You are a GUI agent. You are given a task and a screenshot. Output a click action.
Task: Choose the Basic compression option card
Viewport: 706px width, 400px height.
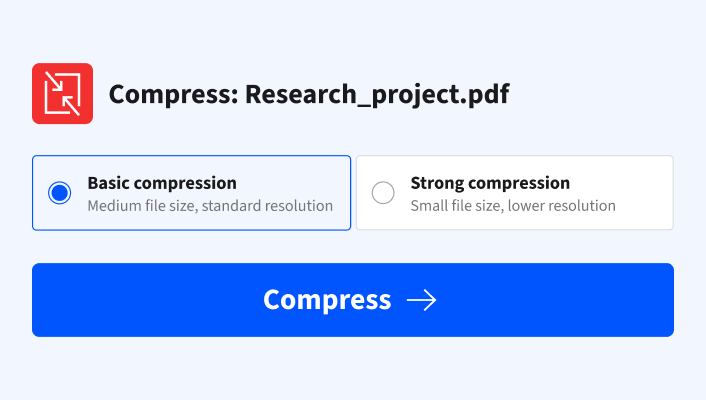[191, 193]
